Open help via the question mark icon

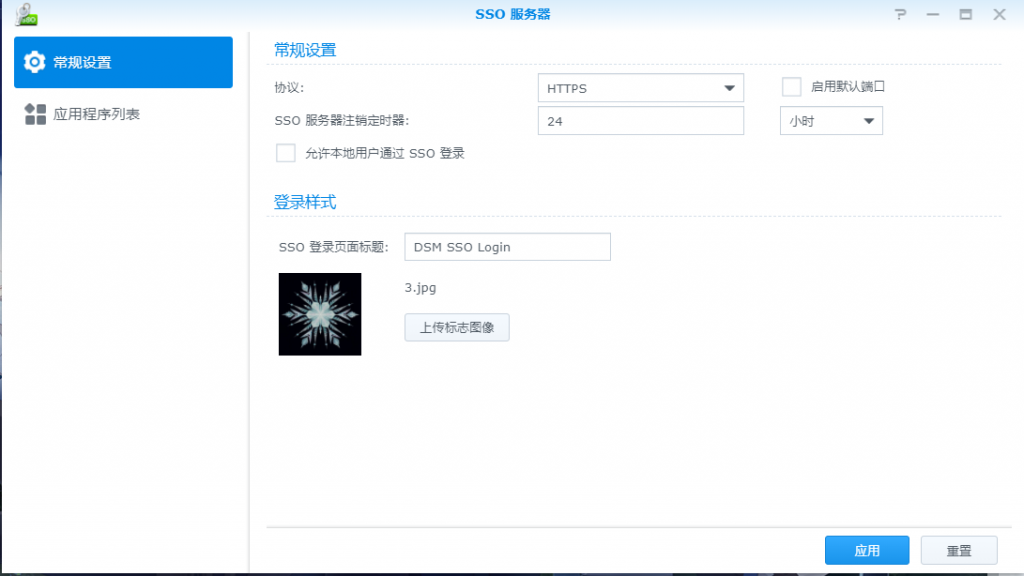coord(901,14)
